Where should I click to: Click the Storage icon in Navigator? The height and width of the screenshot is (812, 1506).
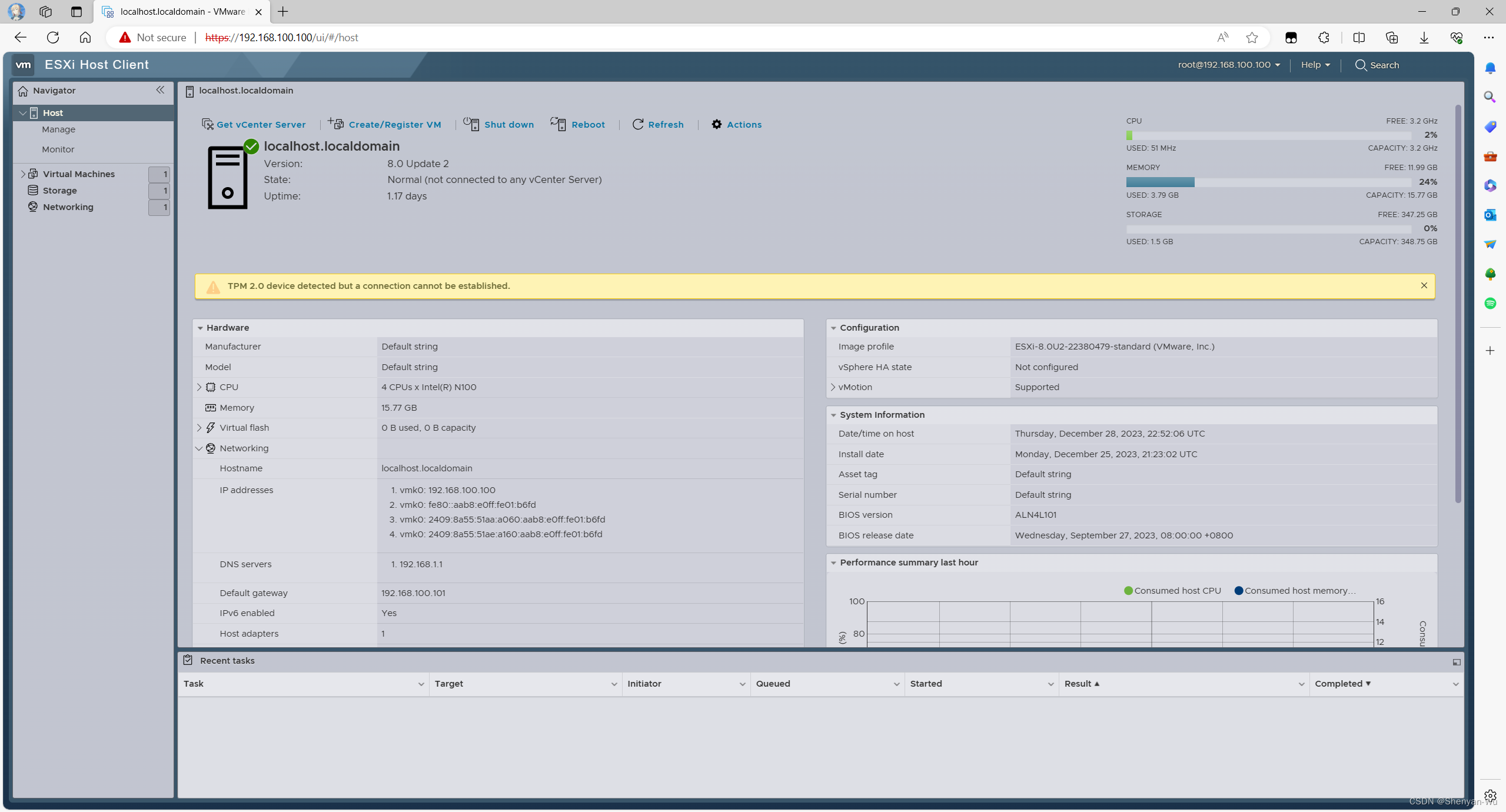[x=33, y=190]
